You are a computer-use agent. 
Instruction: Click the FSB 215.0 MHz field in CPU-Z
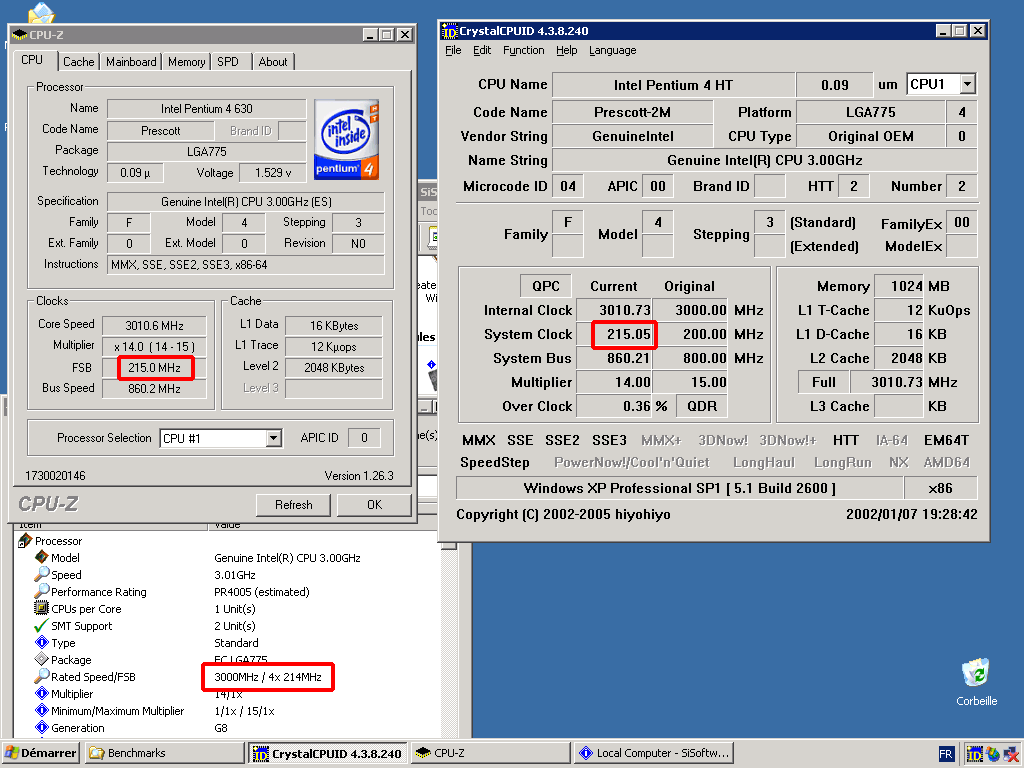pyautogui.click(x=155, y=368)
